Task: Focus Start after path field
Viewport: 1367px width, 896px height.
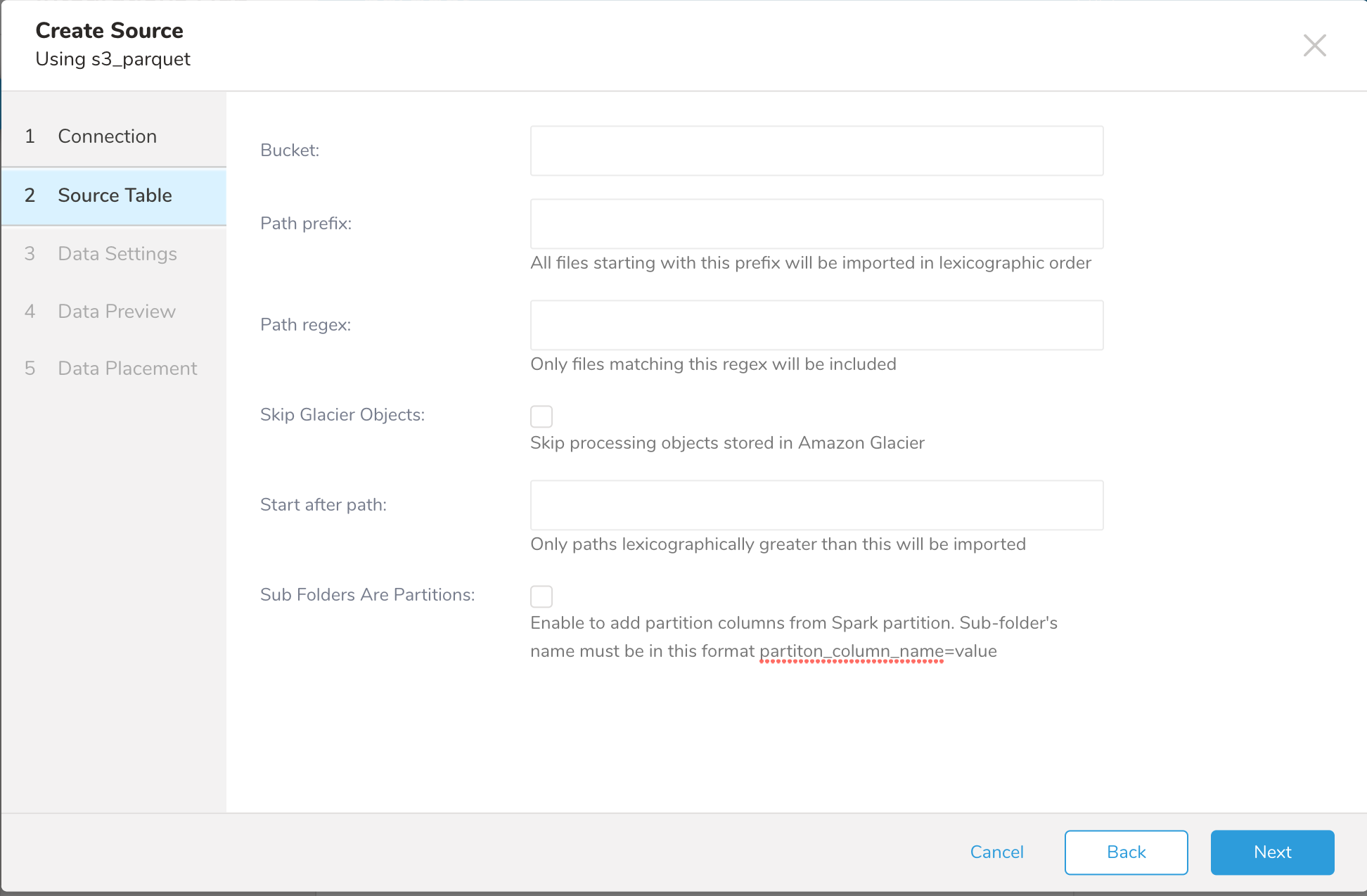Action: tap(816, 506)
